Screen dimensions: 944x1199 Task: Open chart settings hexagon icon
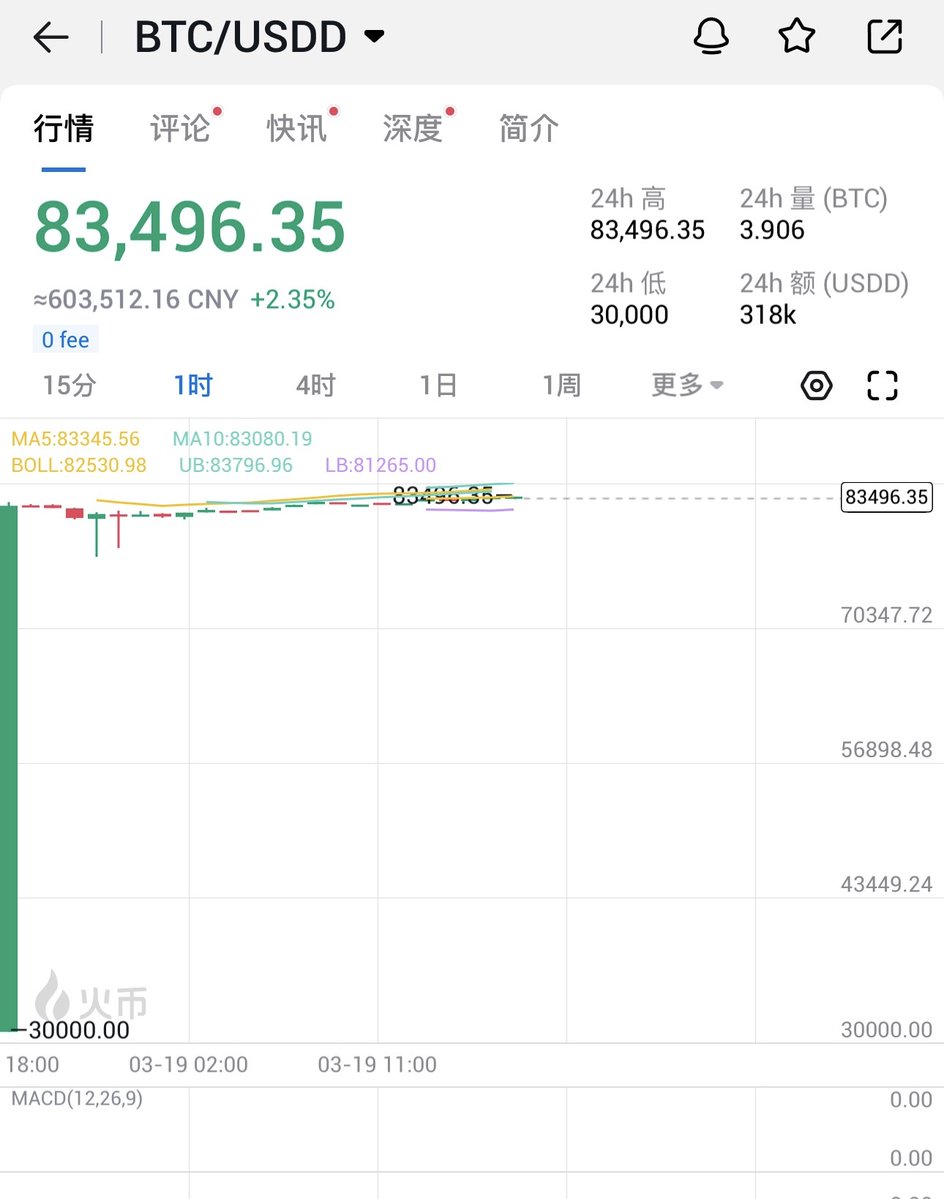pos(816,385)
